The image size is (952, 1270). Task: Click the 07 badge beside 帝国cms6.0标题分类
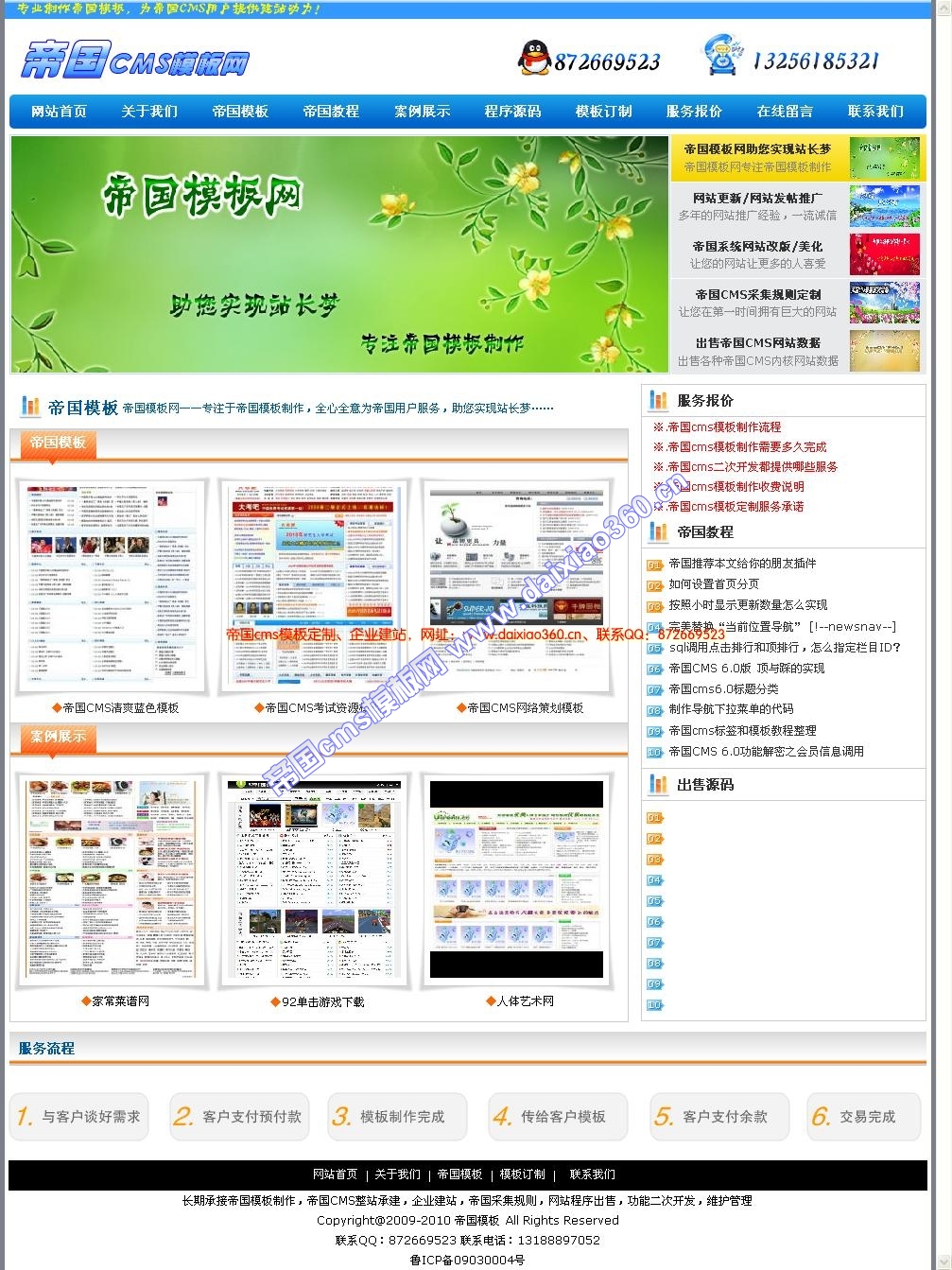(655, 689)
